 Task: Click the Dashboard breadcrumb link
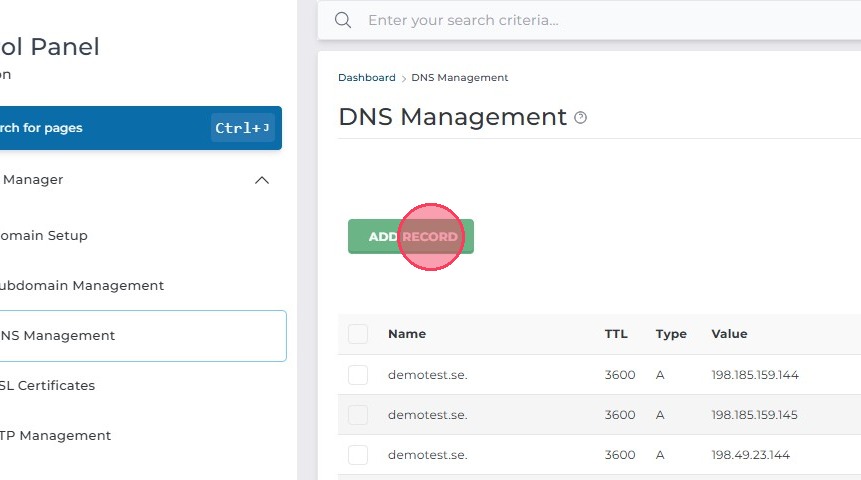(x=366, y=78)
